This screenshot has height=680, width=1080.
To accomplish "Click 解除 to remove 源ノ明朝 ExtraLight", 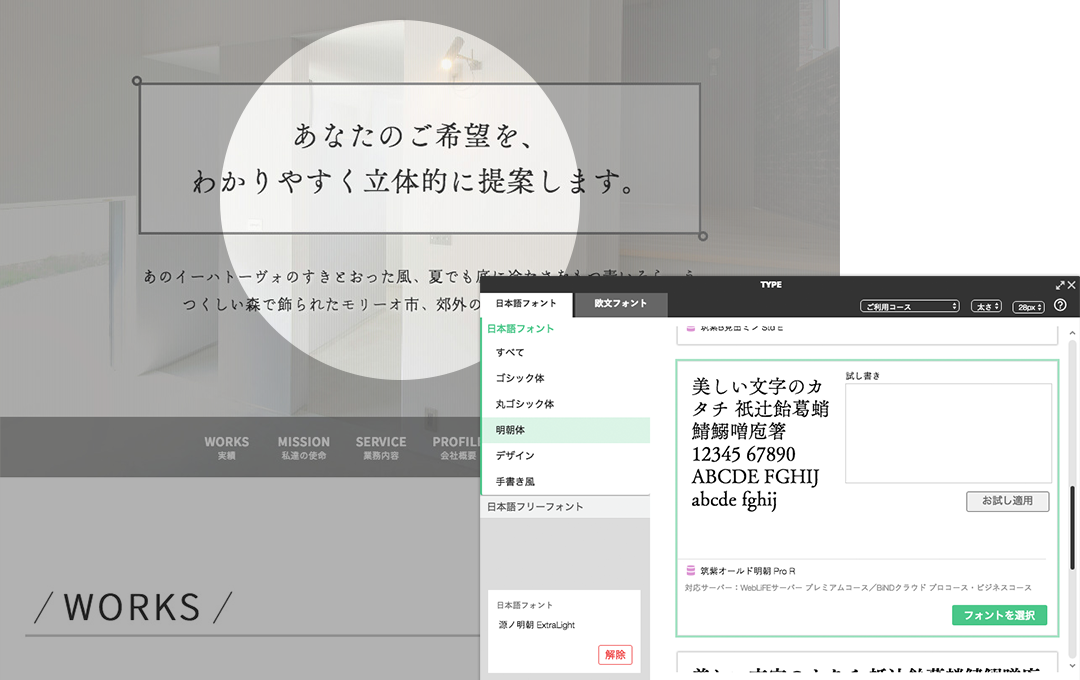I will [615, 655].
